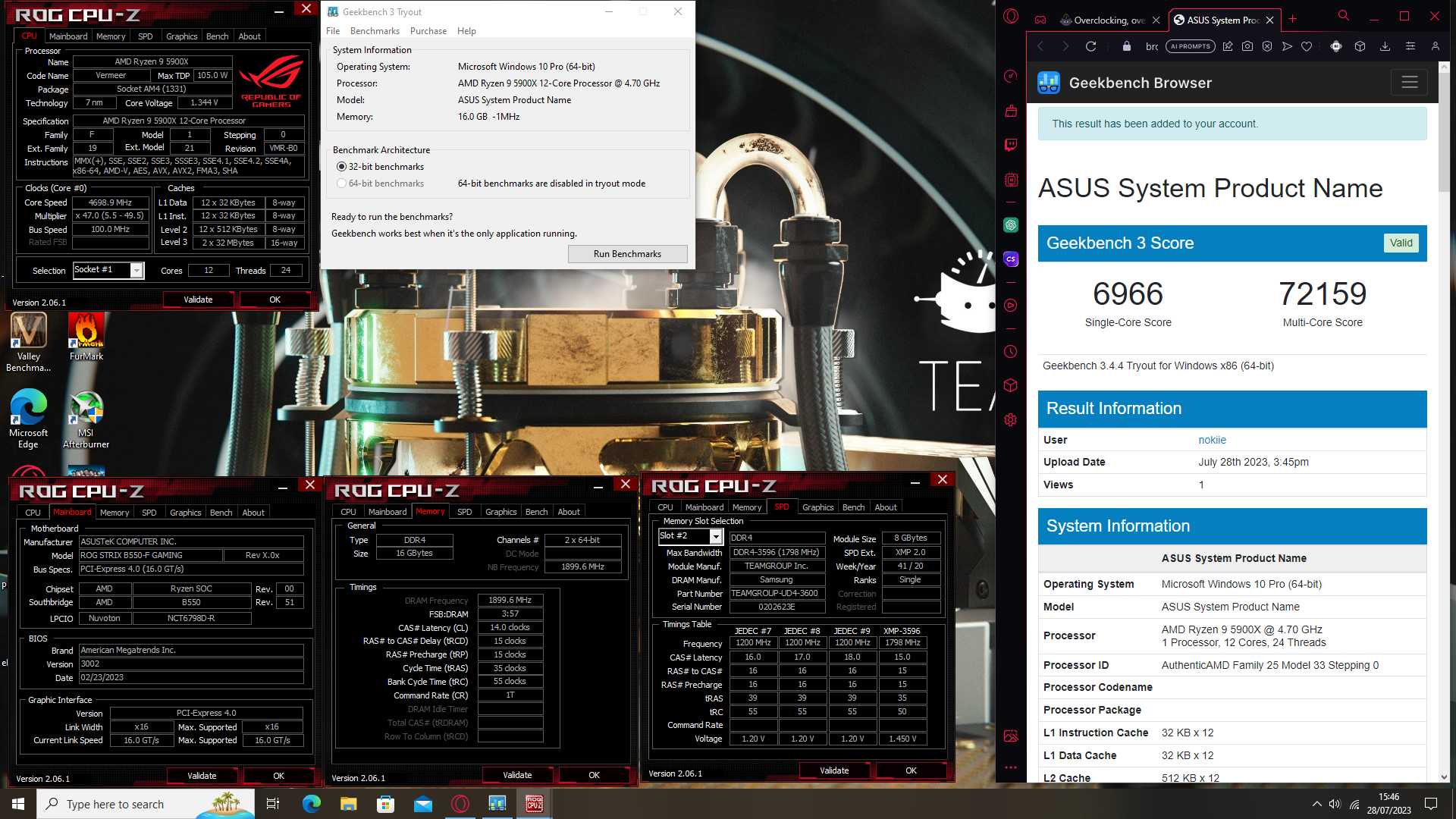Open Twitch in the Opera sidebar
The height and width of the screenshot is (819, 1456).
pyautogui.click(x=1010, y=145)
